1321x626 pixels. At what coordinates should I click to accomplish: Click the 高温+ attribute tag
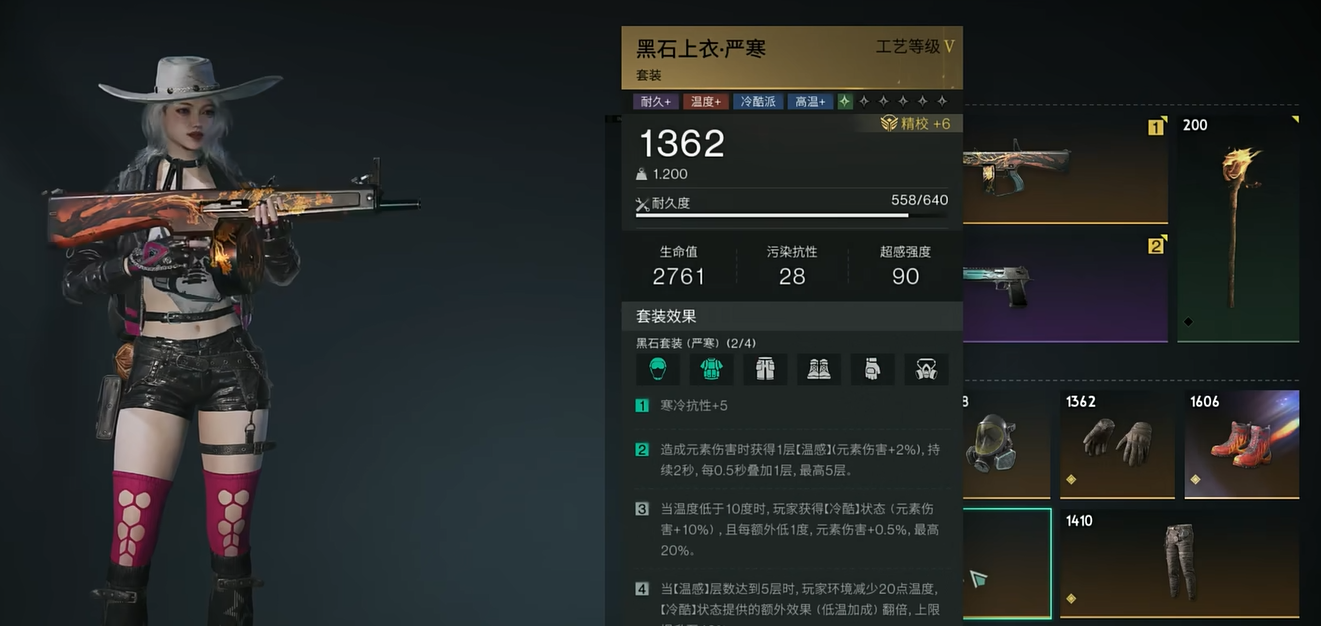(x=809, y=102)
